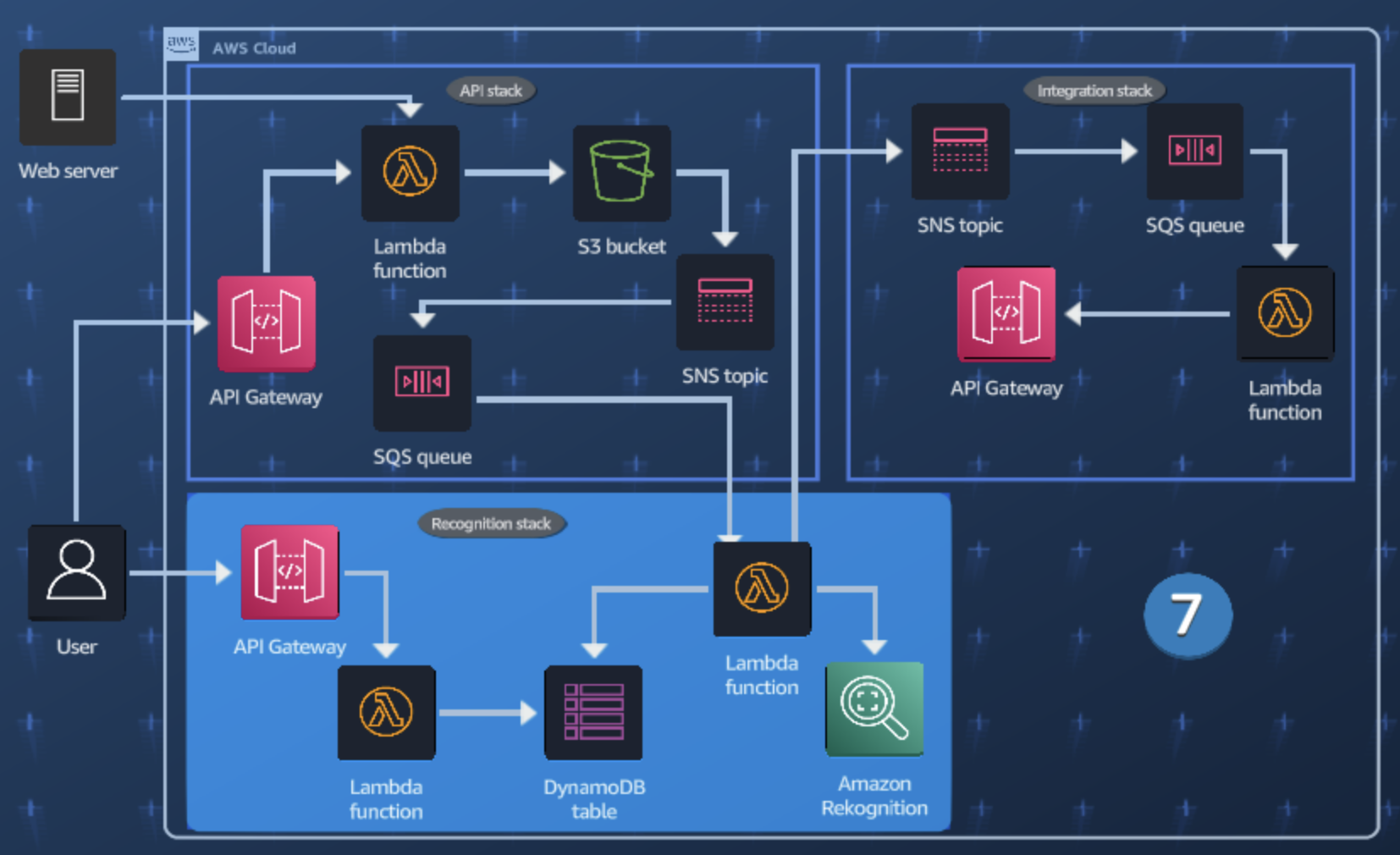This screenshot has height=855, width=1400.
Task: Select API Gateway icon in Integration stack
Action: [x=1006, y=313]
